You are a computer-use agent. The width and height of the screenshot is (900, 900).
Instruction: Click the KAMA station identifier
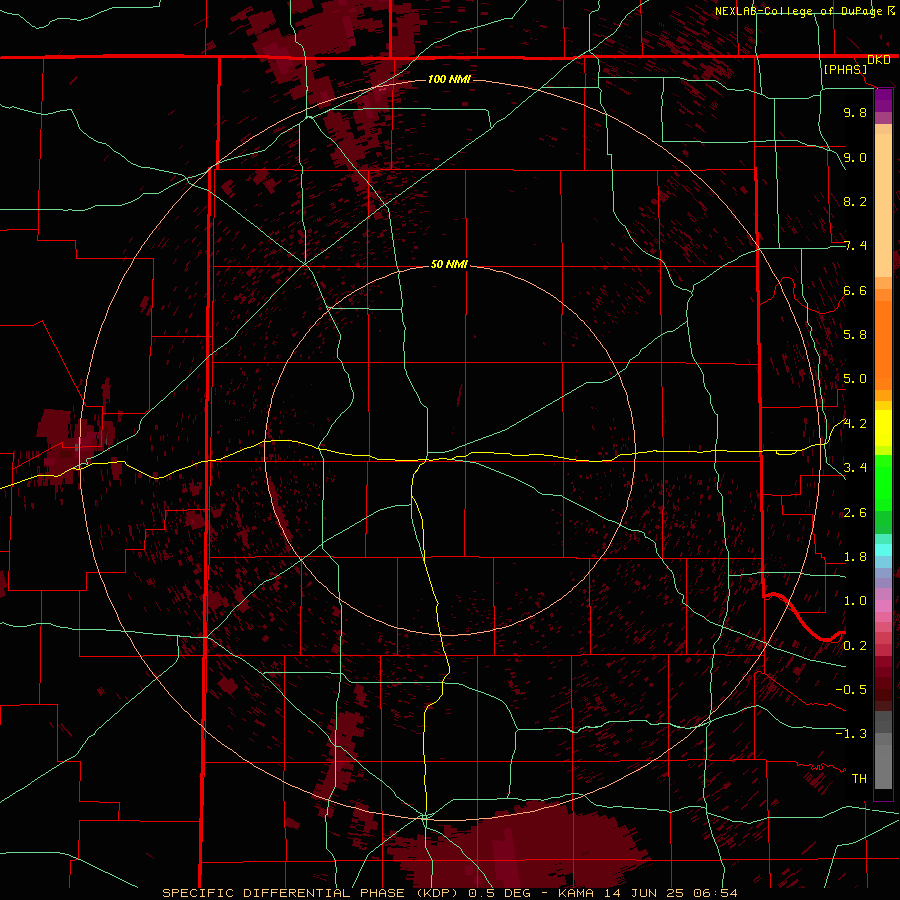click(x=576, y=893)
